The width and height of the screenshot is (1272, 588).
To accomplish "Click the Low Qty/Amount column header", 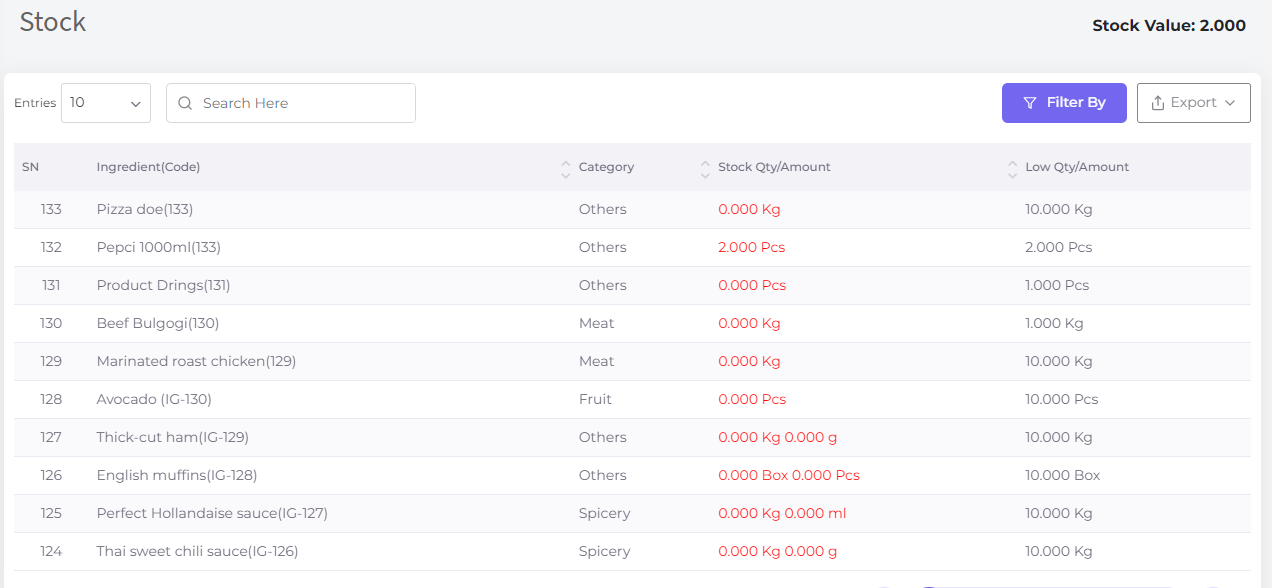I will pyautogui.click(x=1077, y=167).
